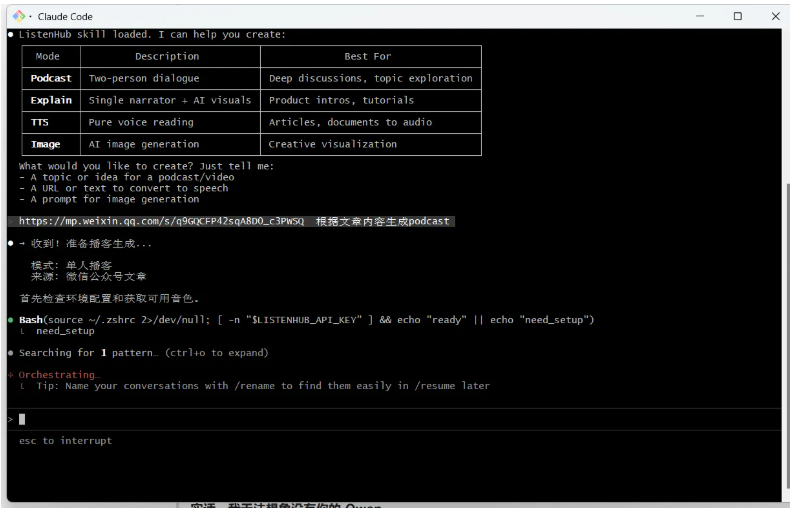
Task: Select the Podcast mode table cell
Action: pyautogui.click(x=51, y=78)
